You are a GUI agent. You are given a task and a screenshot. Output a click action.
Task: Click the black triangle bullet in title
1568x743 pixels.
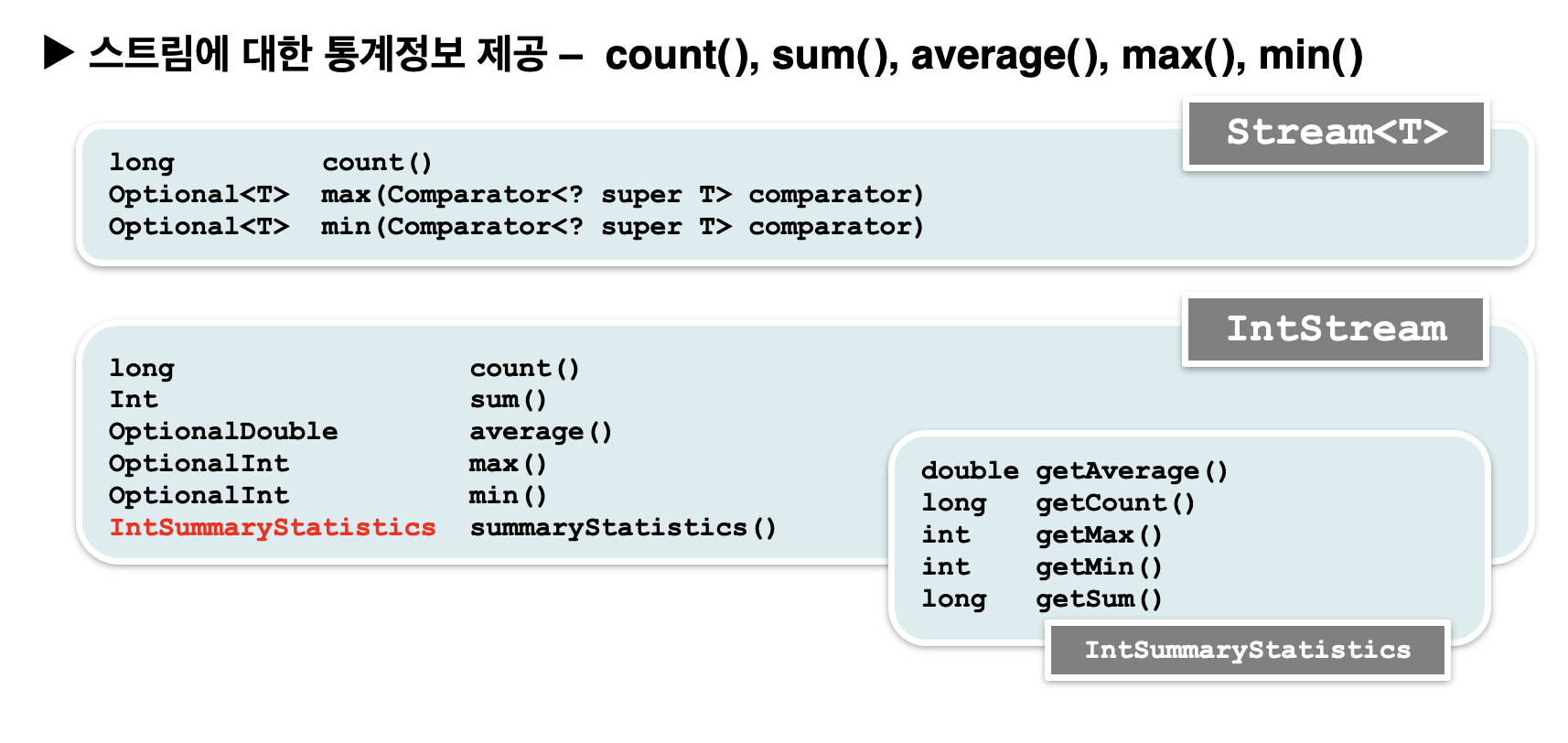click(x=59, y=54)
